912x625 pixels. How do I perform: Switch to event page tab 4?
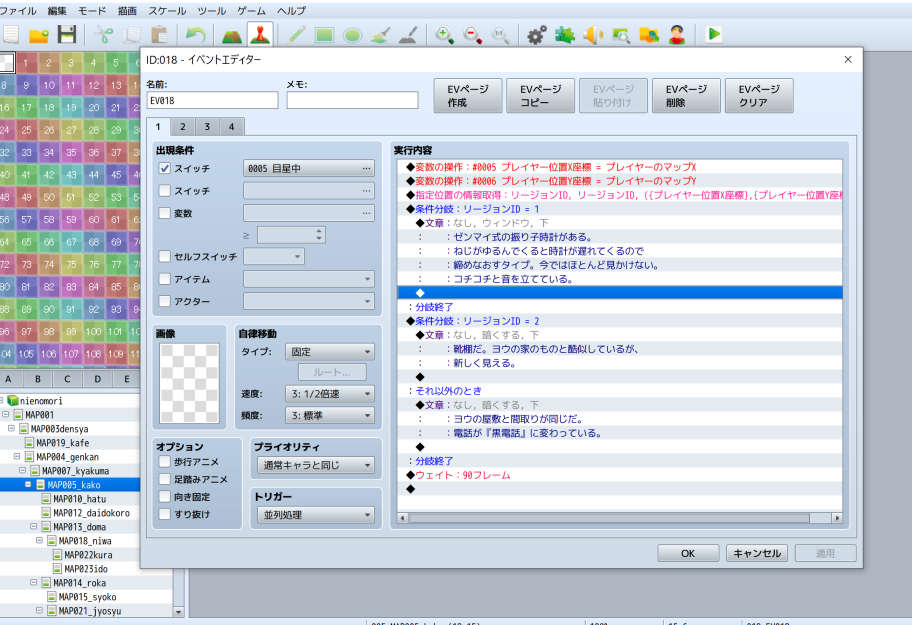tap(231, 126)
